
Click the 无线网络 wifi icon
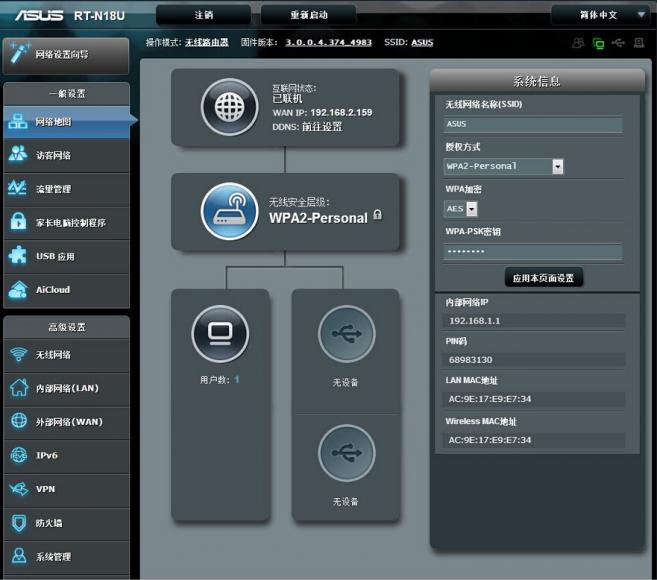[x=18, y=355]
